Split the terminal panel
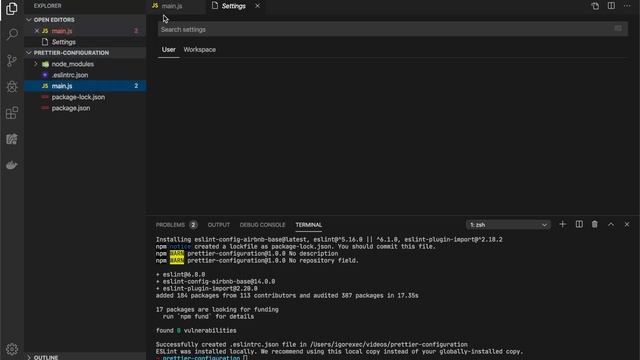This screenshot has width=640, height=360. (579, 224)
